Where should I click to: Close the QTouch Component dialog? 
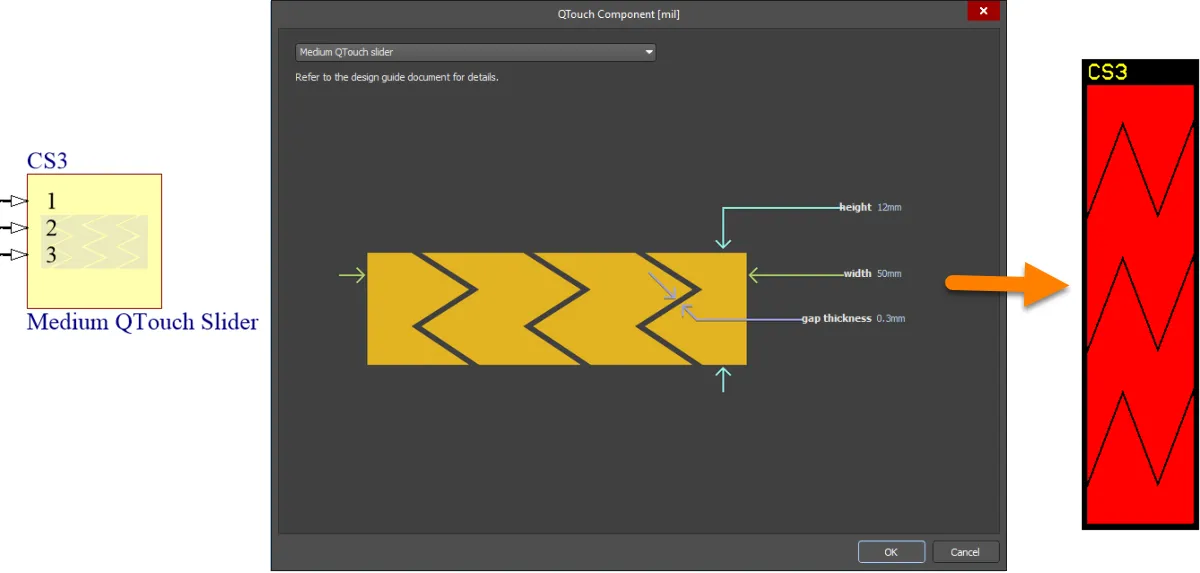(x=984, y=11)
